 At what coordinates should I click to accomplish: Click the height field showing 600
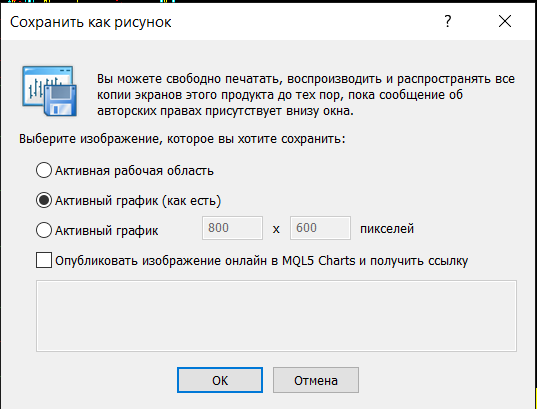pyautogui.click(x=320, y=228)
